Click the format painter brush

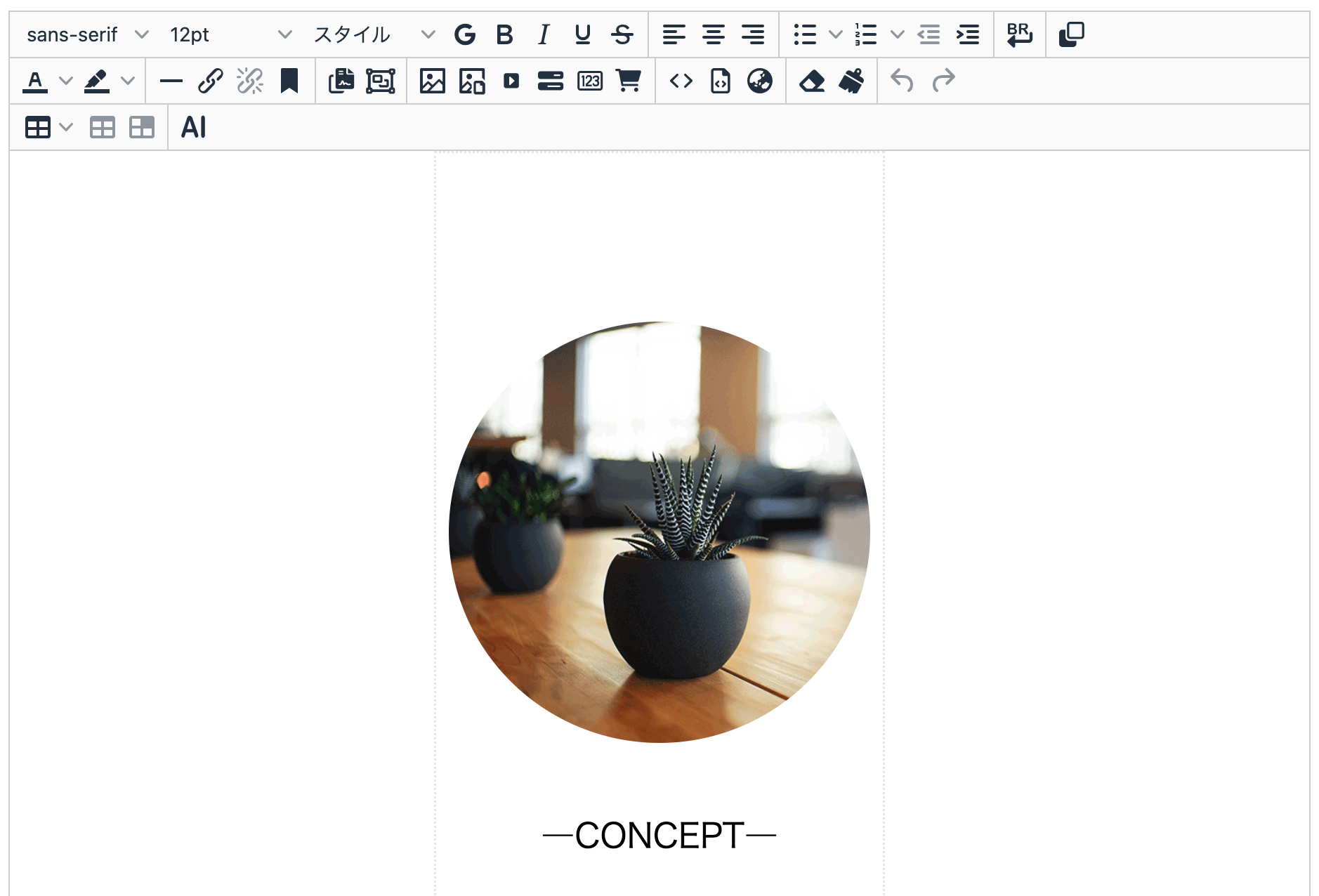pyautogui.click(x=851, y=81)
